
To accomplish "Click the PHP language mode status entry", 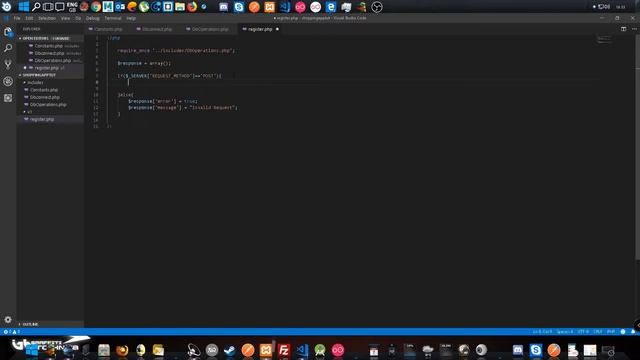I will (611, 331).
